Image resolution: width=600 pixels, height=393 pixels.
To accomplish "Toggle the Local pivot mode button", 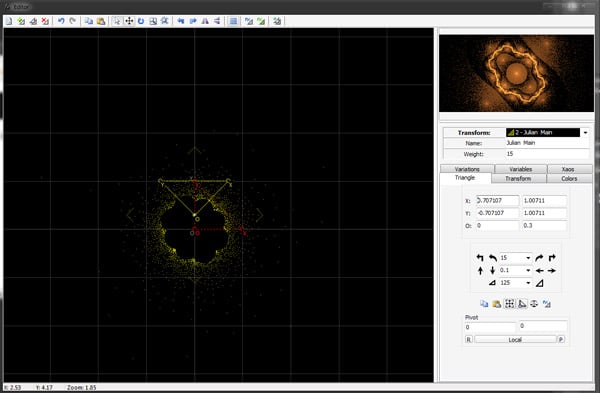I will point(515,339).
